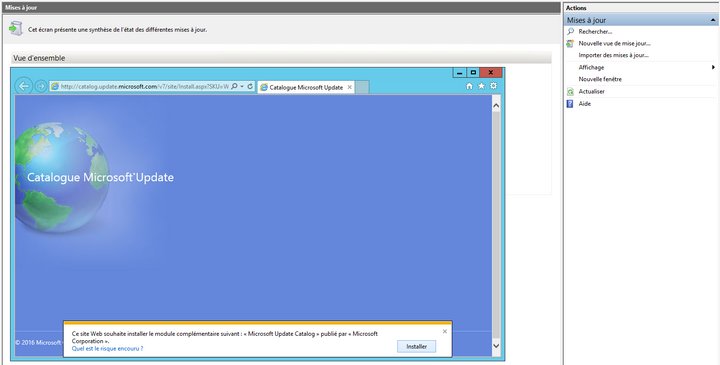Go forward with the browser forward arrow

point(40,86)
